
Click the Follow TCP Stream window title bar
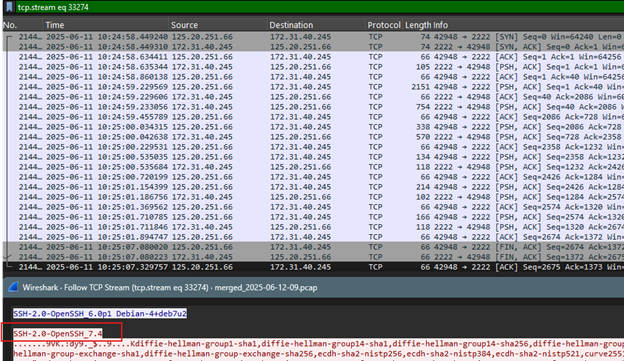pyautogui.click(x=313, y=287)
